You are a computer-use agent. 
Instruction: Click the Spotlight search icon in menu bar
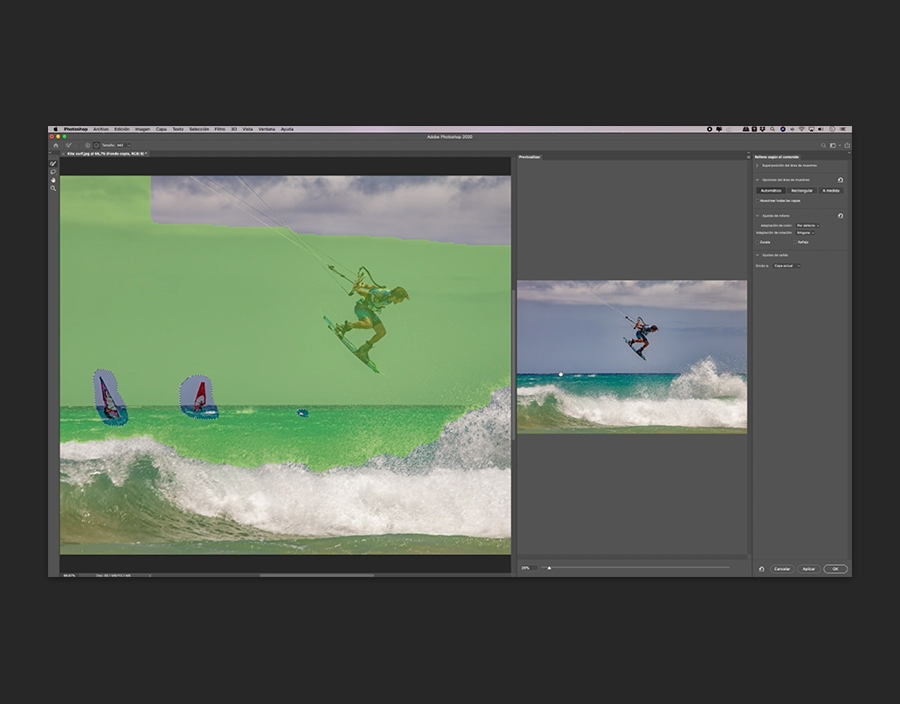[773, 129]
